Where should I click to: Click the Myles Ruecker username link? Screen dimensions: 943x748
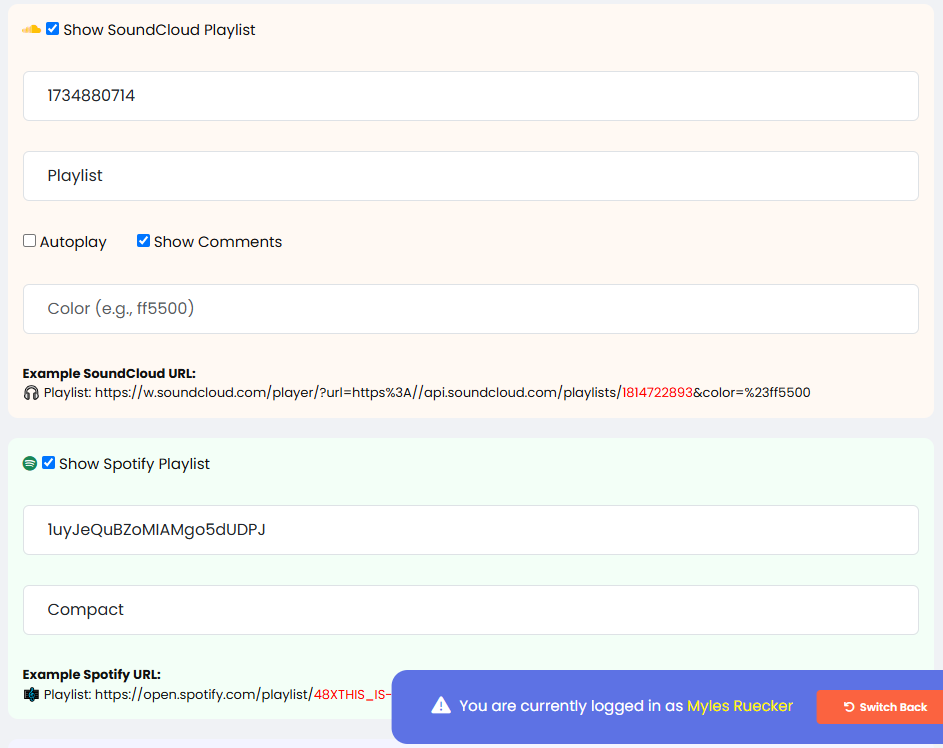[x=739, y=706]
